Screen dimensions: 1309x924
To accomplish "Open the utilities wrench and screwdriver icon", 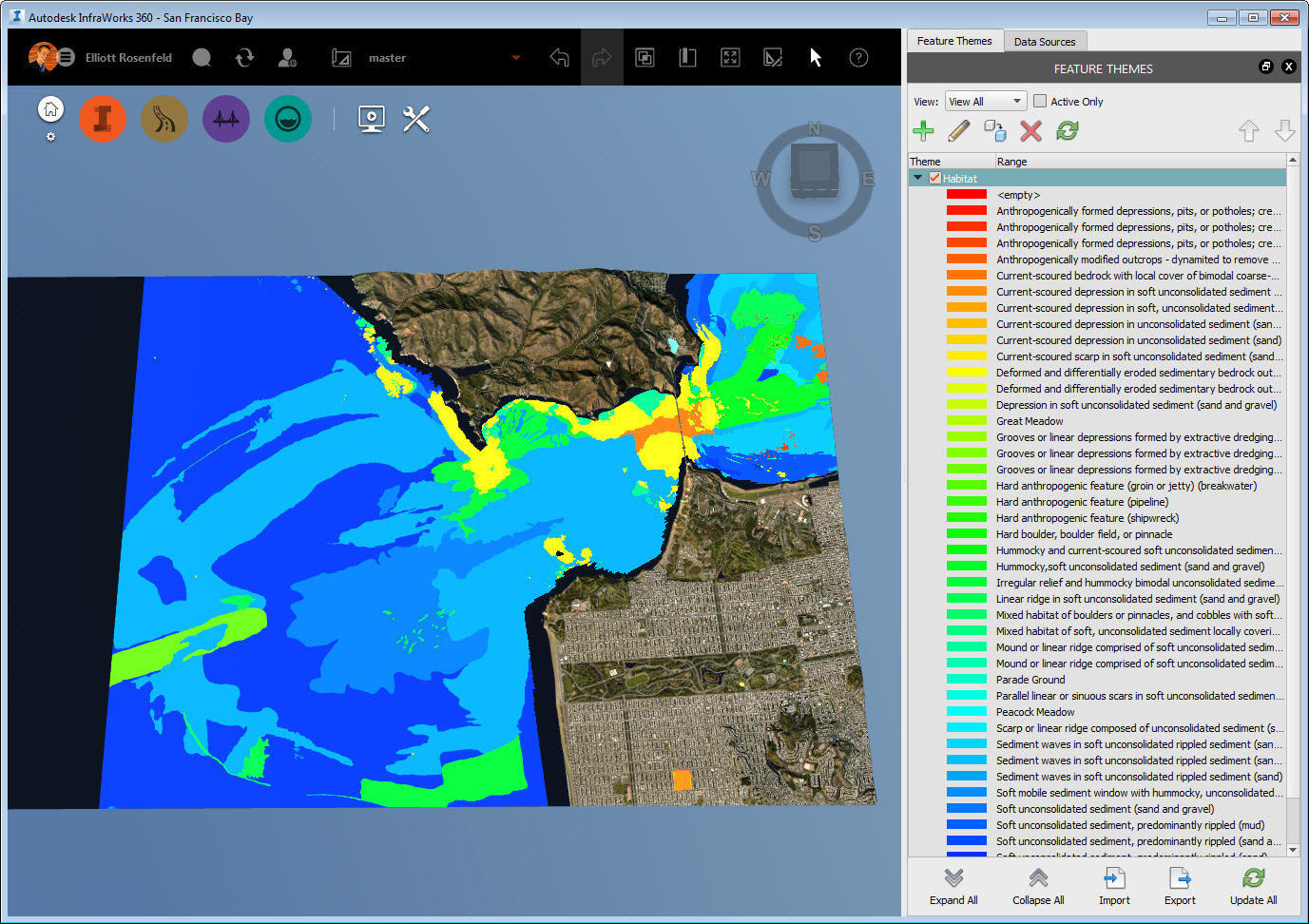I will pyautogui.click(x=415, y=118).
